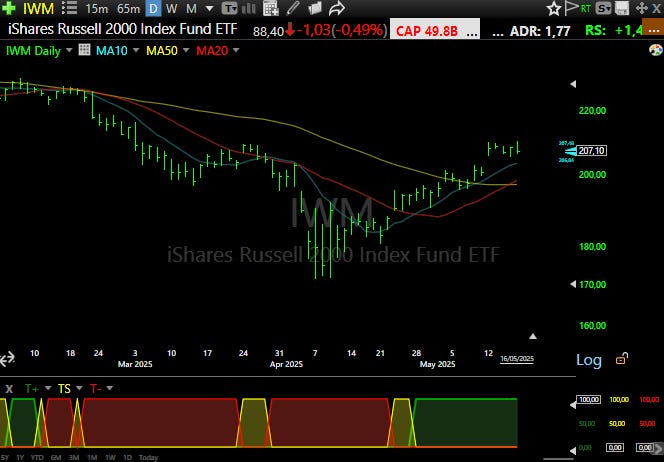Click the 16/05/2025 date label
The image size is (664, 462).
[517, 359]
